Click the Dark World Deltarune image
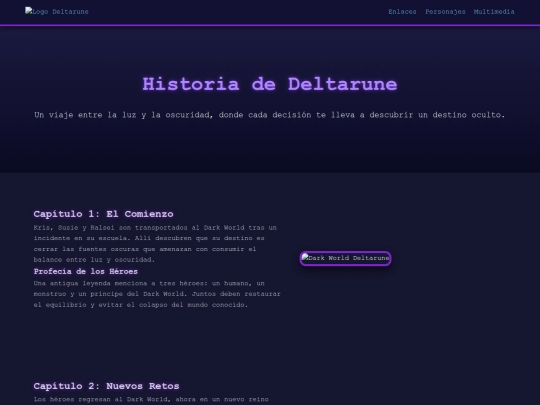Viewport: 540px width, 405px height. [345, 258]
